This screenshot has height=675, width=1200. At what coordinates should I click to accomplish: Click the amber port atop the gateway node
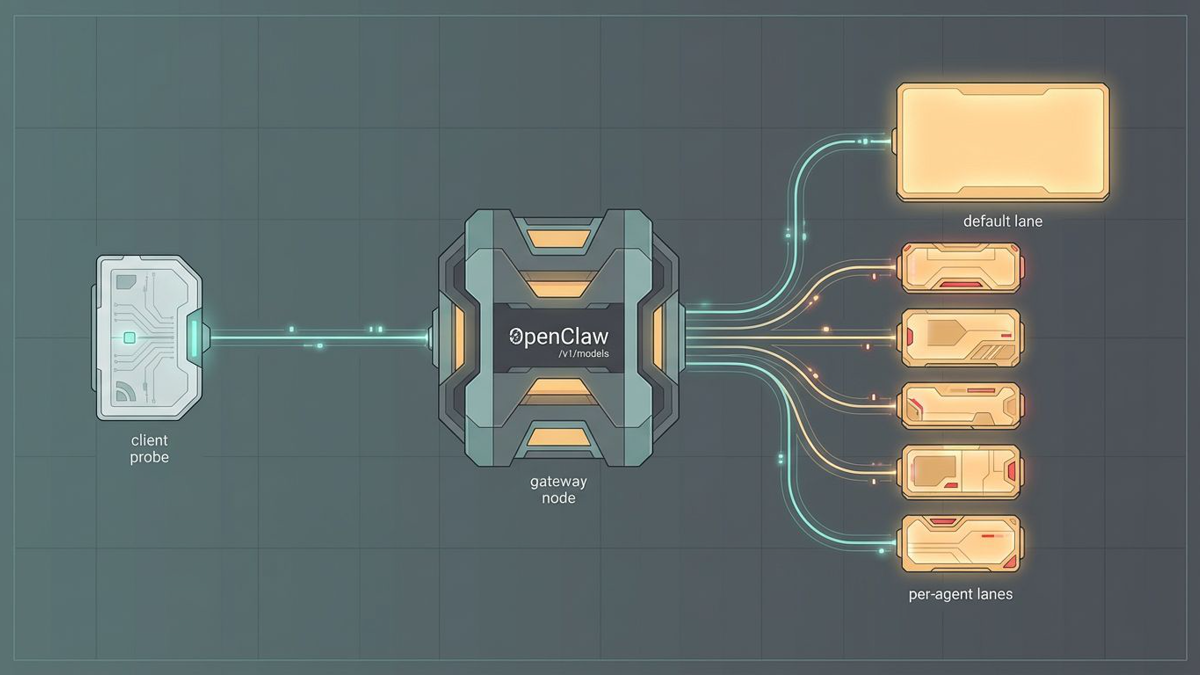click(x=557, y=237)
